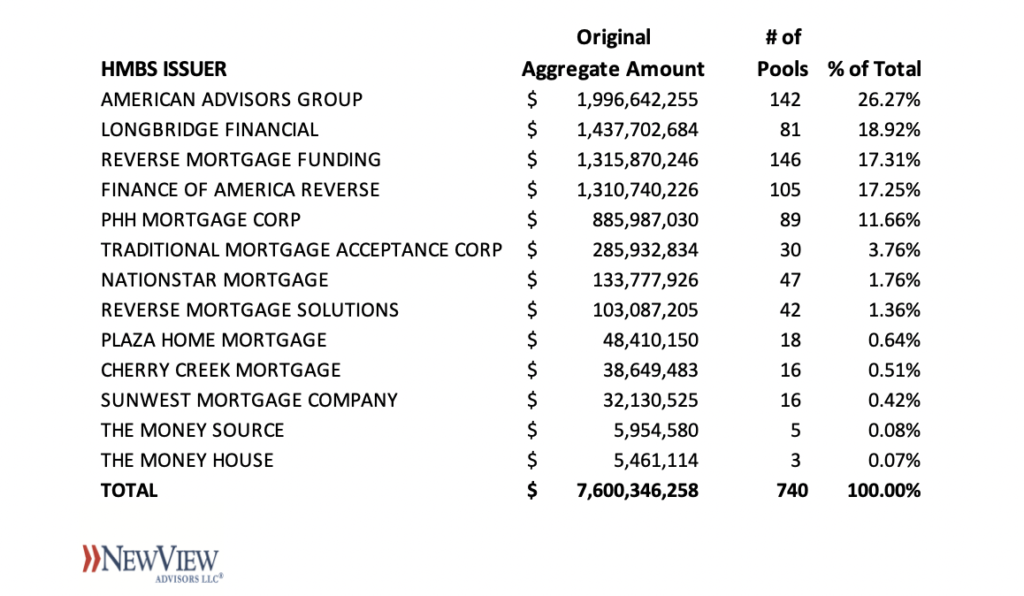
Task: Click the 1,996,642,255 amount value
Action: 637,99
